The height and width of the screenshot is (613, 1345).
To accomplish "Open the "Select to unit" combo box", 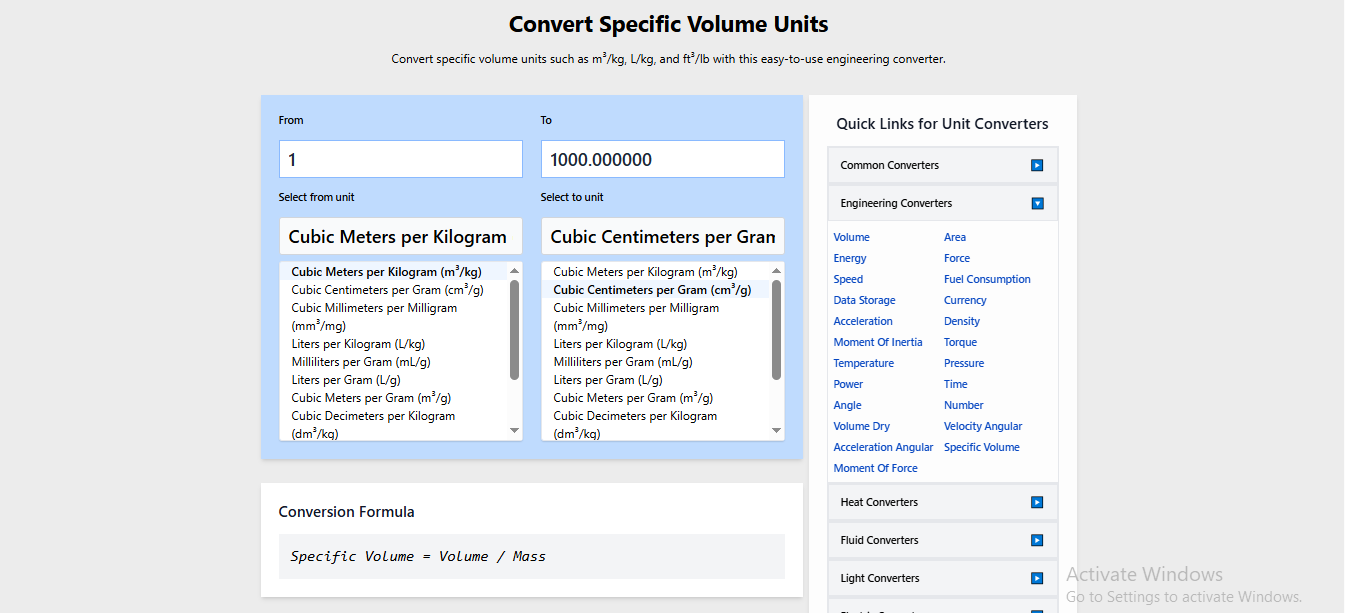I will coord(662,235).
